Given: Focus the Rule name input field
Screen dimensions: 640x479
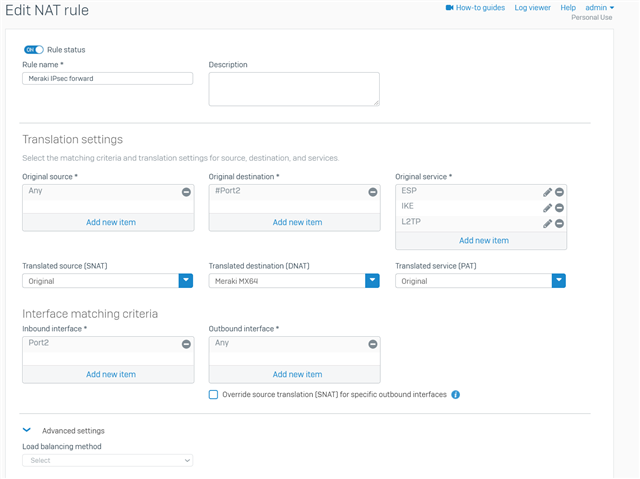Looking at the screenshot, I should click(107, 78).
